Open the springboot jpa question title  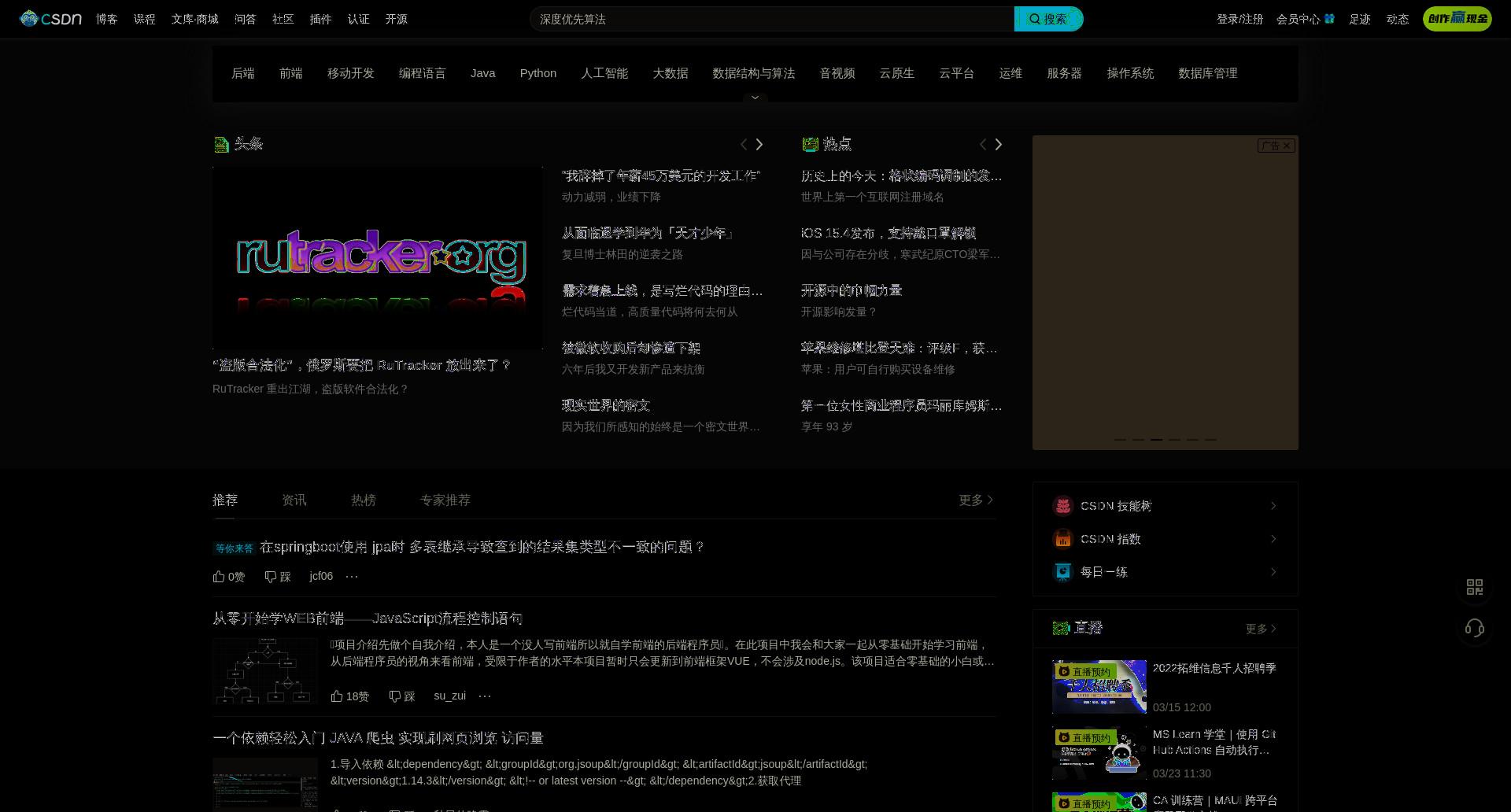(482, 547)
